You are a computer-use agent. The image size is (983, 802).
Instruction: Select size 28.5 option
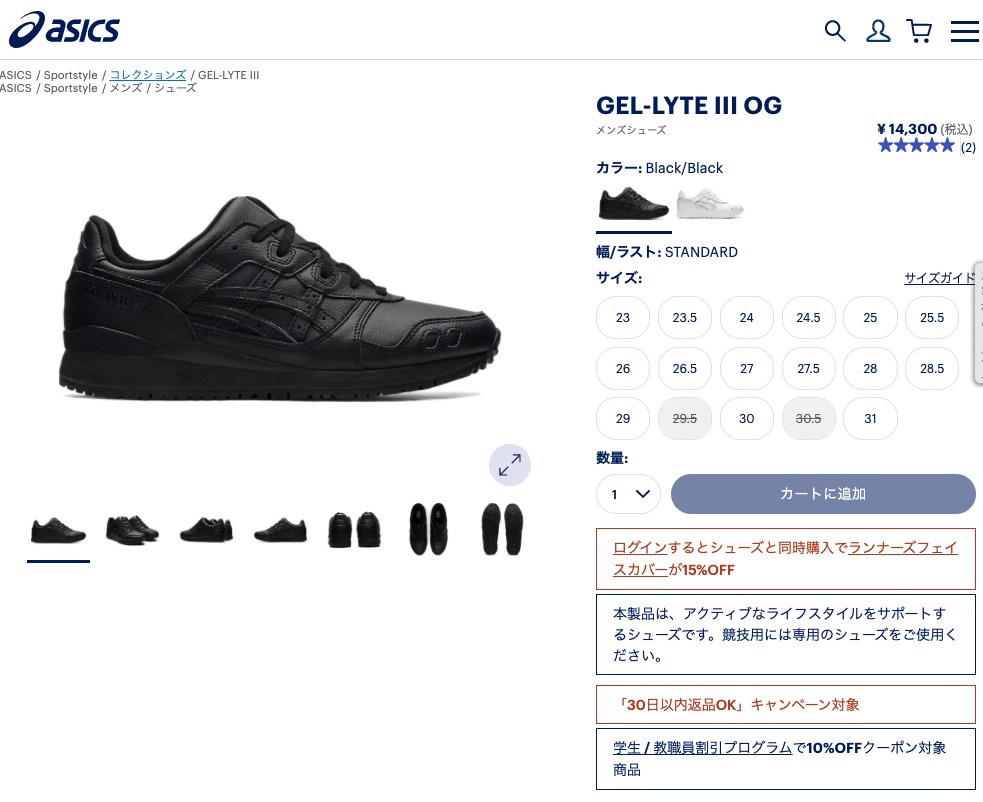[932, 368]
